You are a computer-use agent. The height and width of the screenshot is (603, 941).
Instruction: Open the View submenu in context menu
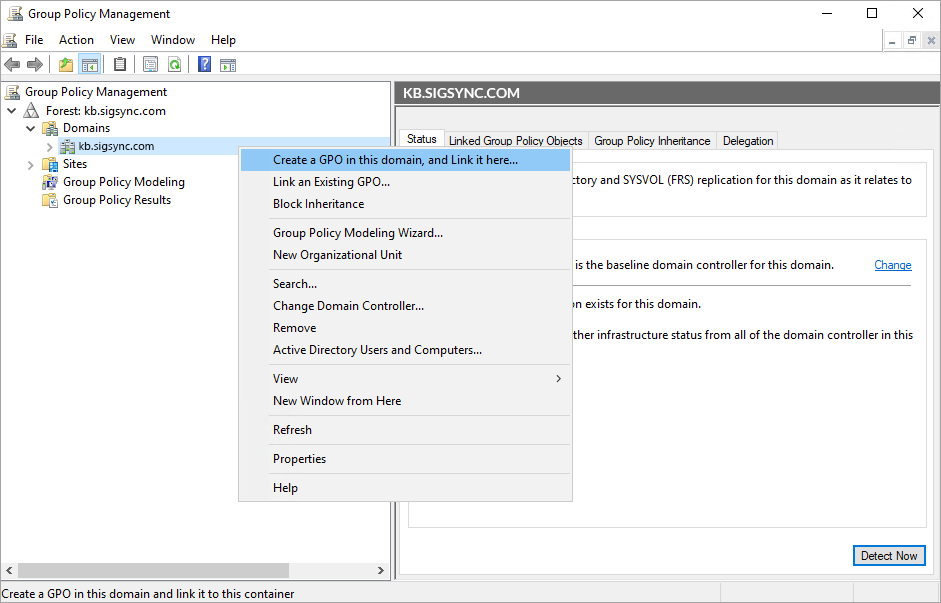405,379
